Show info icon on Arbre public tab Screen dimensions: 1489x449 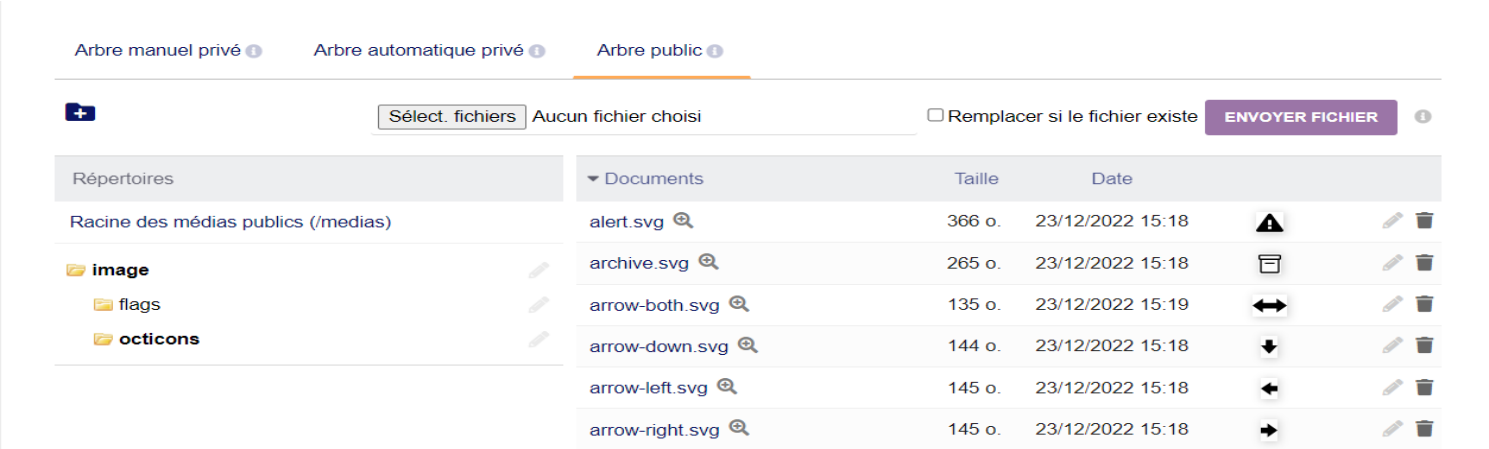[715, 51]
